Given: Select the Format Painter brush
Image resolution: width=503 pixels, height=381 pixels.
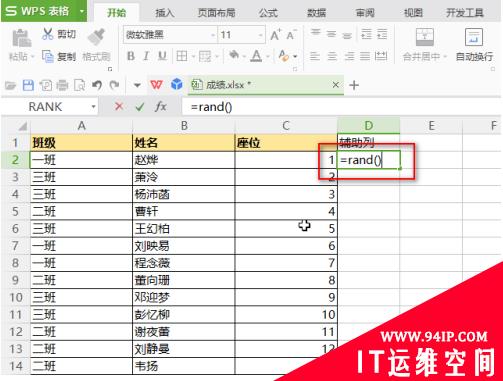Looking at the screenshot, I should [x=96, y=37].
